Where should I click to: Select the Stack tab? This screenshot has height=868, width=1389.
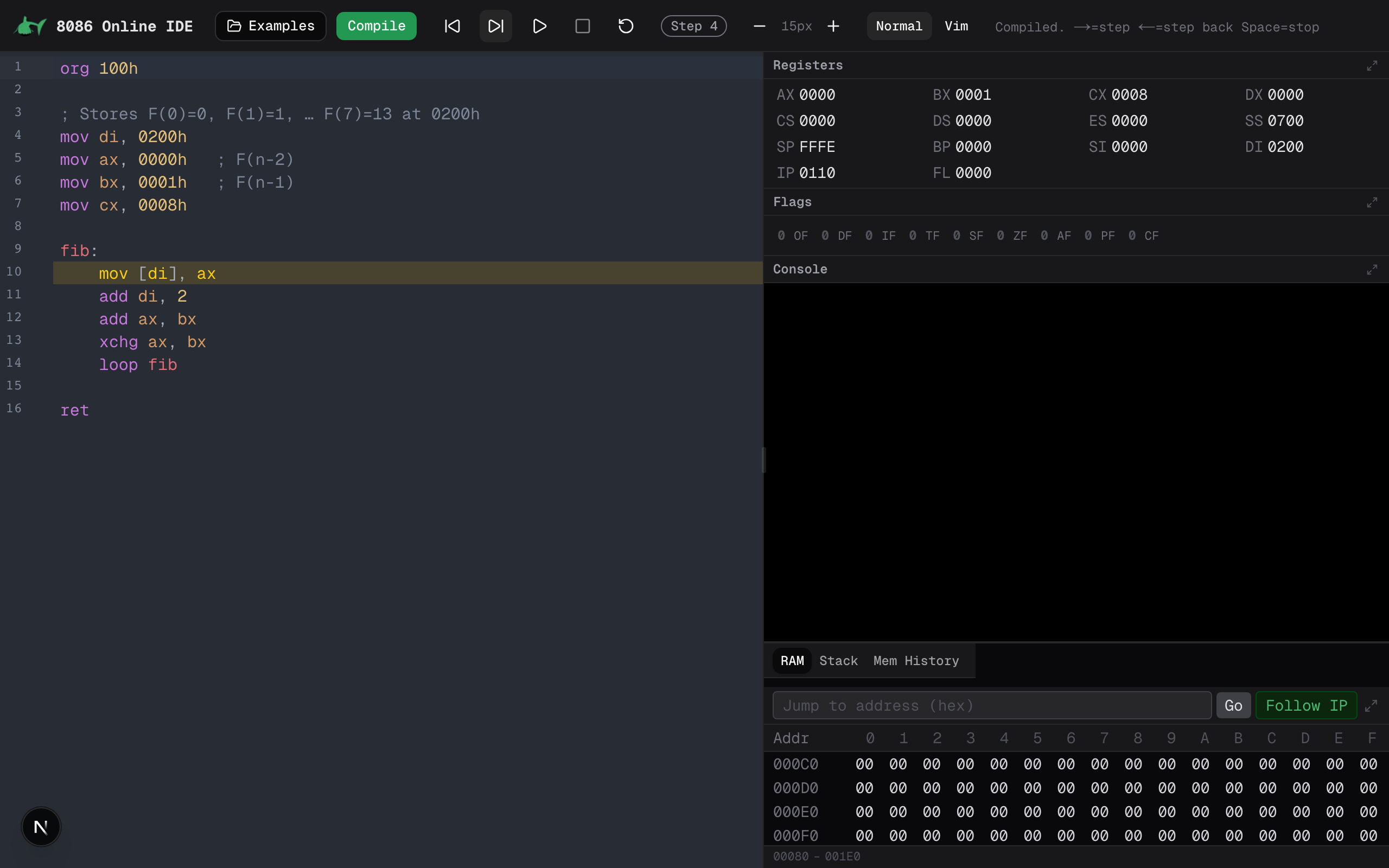[839, 661]
